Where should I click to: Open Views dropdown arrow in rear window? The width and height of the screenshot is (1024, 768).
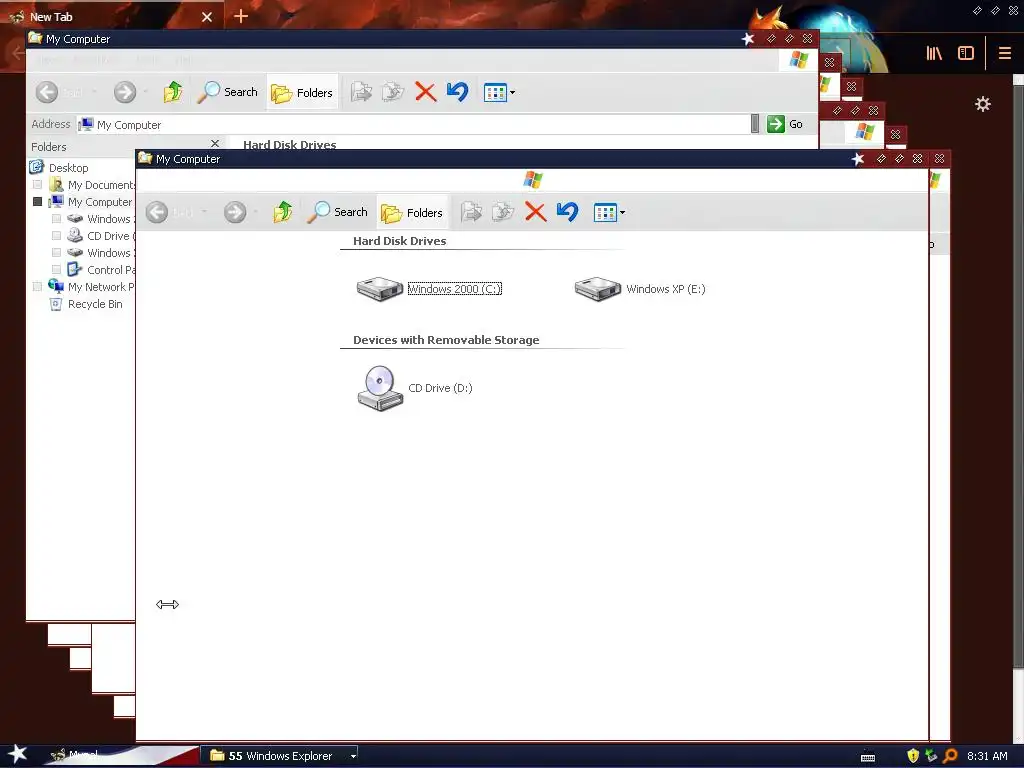[x=513, y=93]
